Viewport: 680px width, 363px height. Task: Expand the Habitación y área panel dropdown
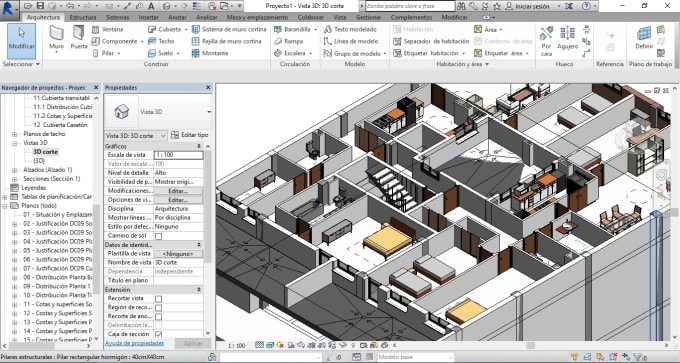pos(463,64)
